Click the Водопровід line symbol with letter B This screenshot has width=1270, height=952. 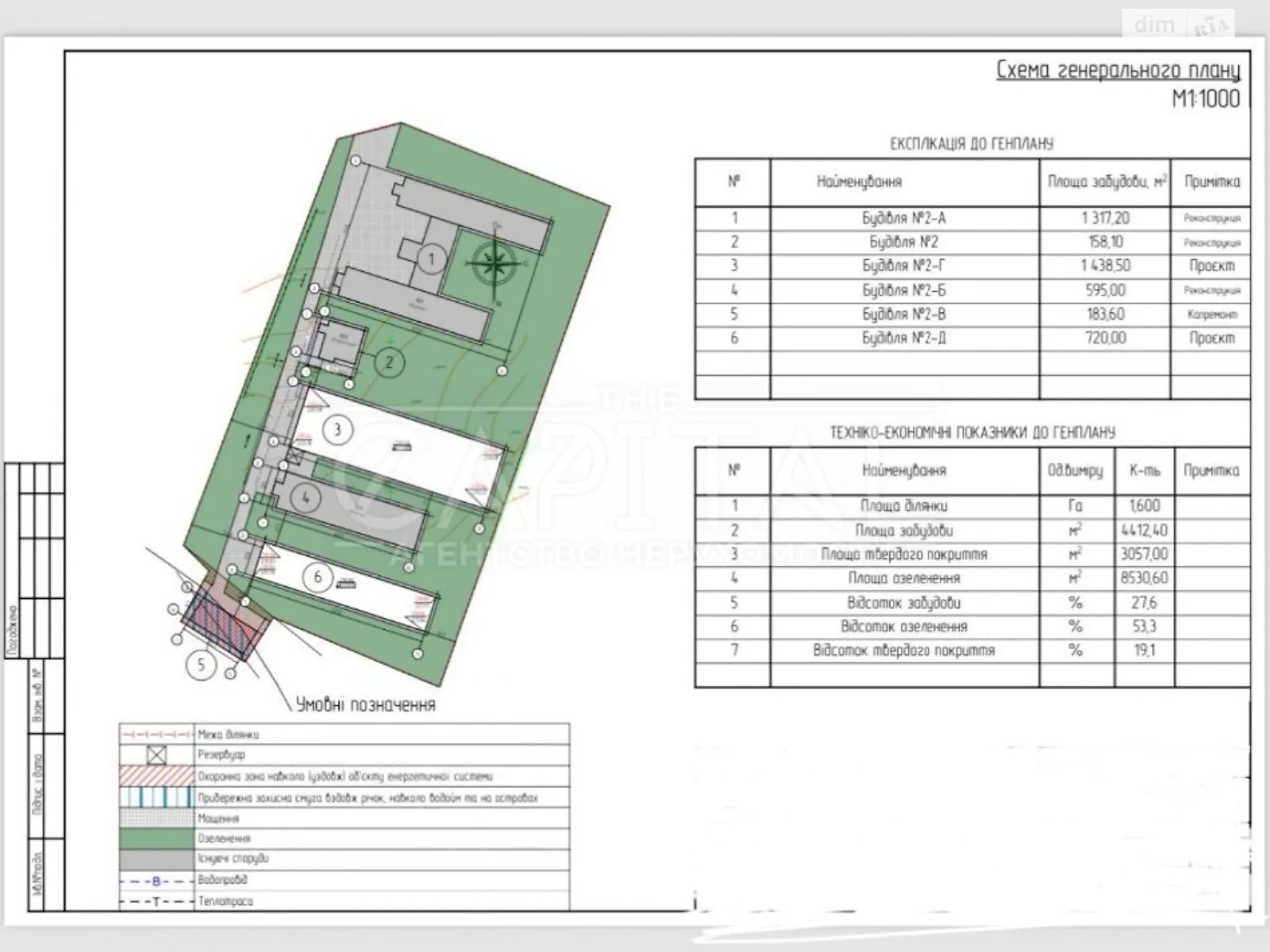coord(156,881)
